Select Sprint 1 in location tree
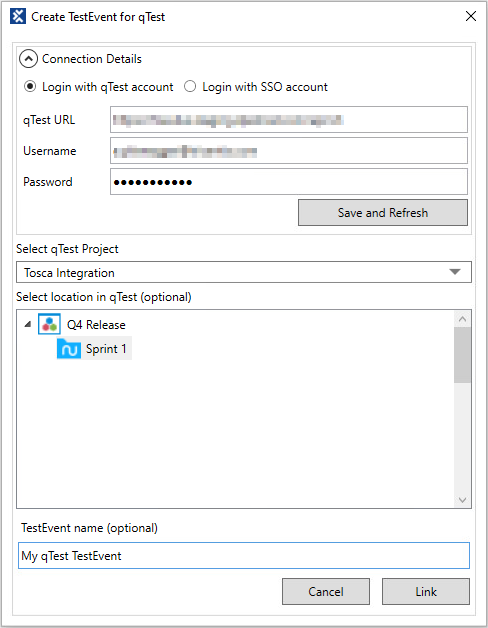The height and width of the screenshot is (628, 488). [x=106, y=349]
